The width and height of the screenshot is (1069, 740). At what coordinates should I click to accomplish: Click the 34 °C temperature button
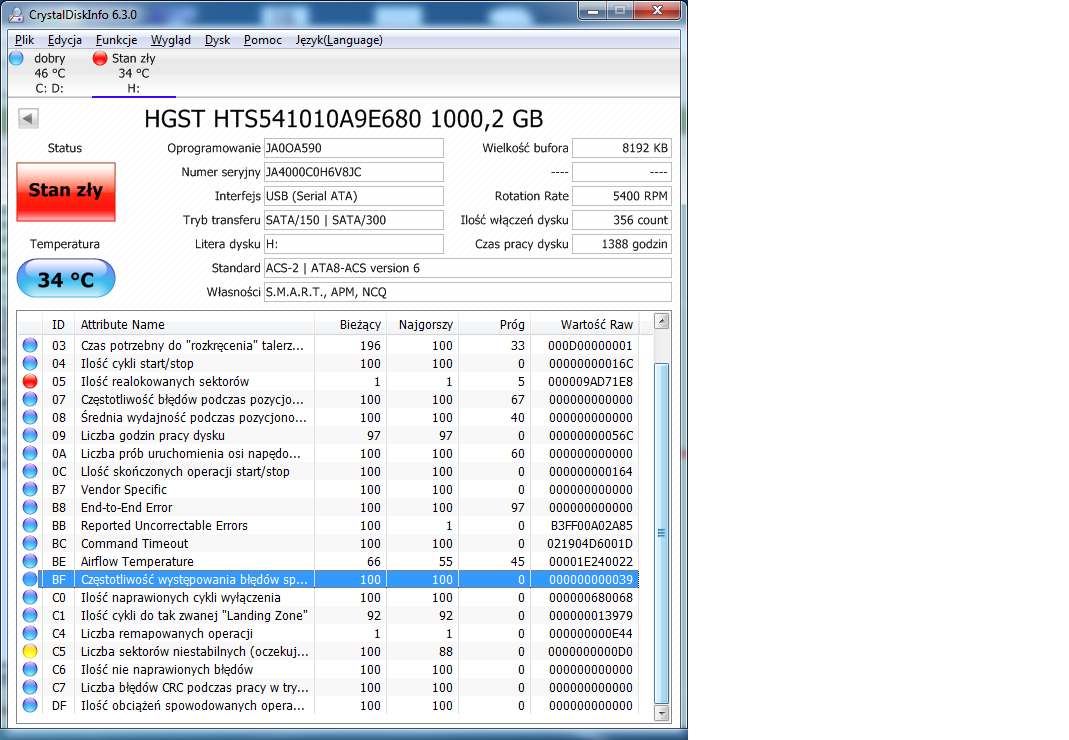[x=66, y=278]
